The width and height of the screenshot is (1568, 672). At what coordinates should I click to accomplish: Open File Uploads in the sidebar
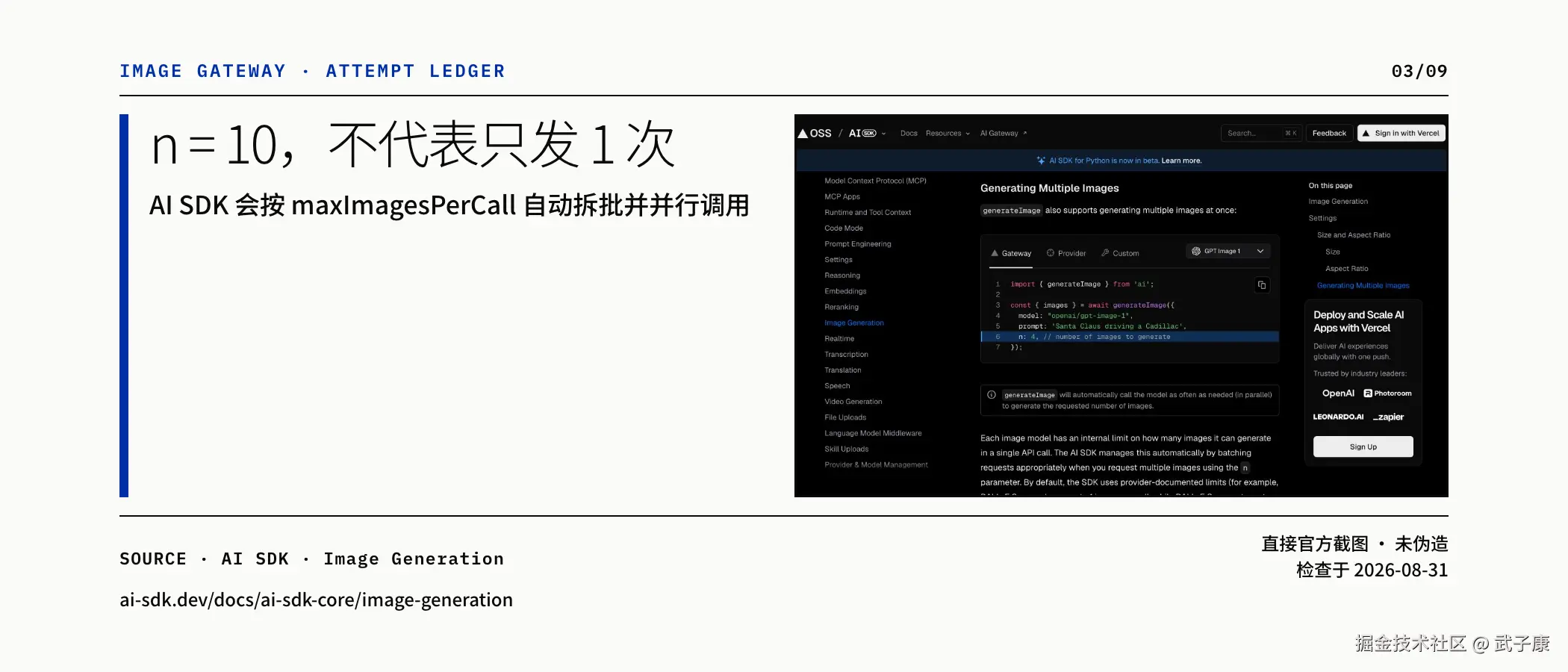845,417
